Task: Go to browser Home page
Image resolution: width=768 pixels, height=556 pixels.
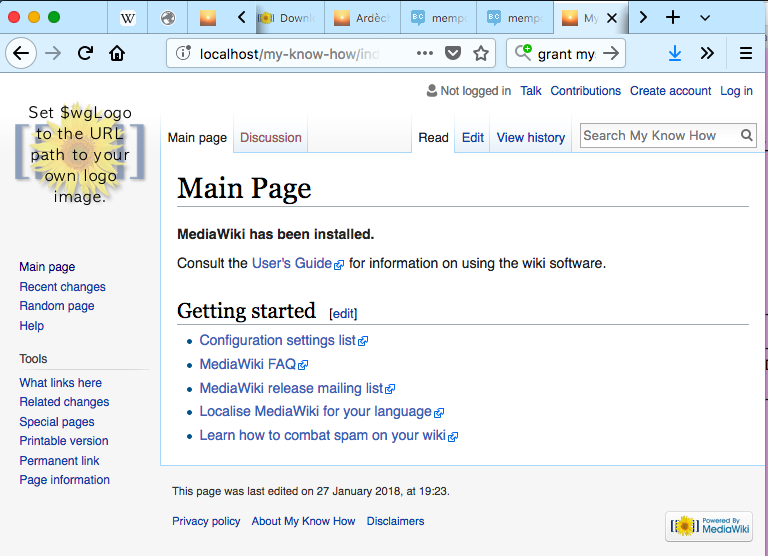Action: click(117, 53)
